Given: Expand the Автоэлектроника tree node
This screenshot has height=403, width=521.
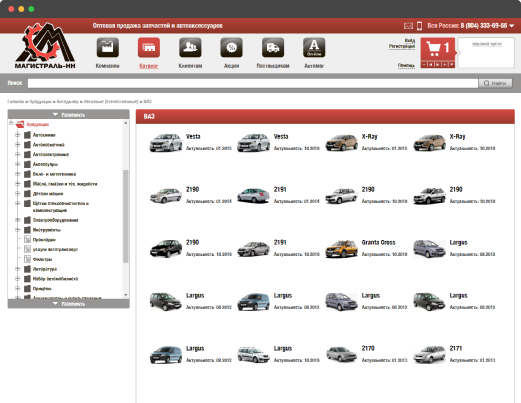Looking at the screenshot, I should 18,154.
